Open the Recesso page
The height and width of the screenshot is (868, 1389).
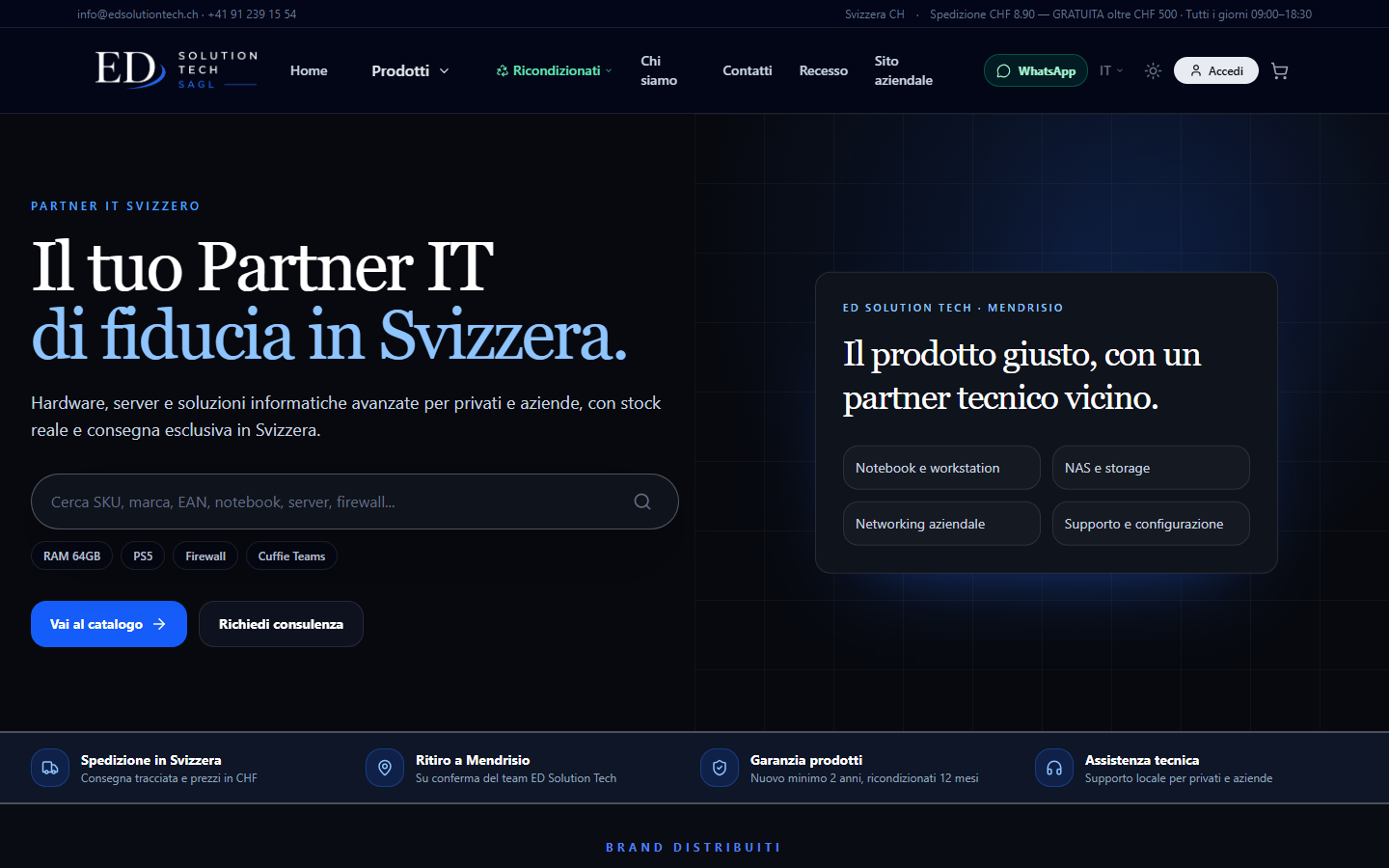coord(824,70)
